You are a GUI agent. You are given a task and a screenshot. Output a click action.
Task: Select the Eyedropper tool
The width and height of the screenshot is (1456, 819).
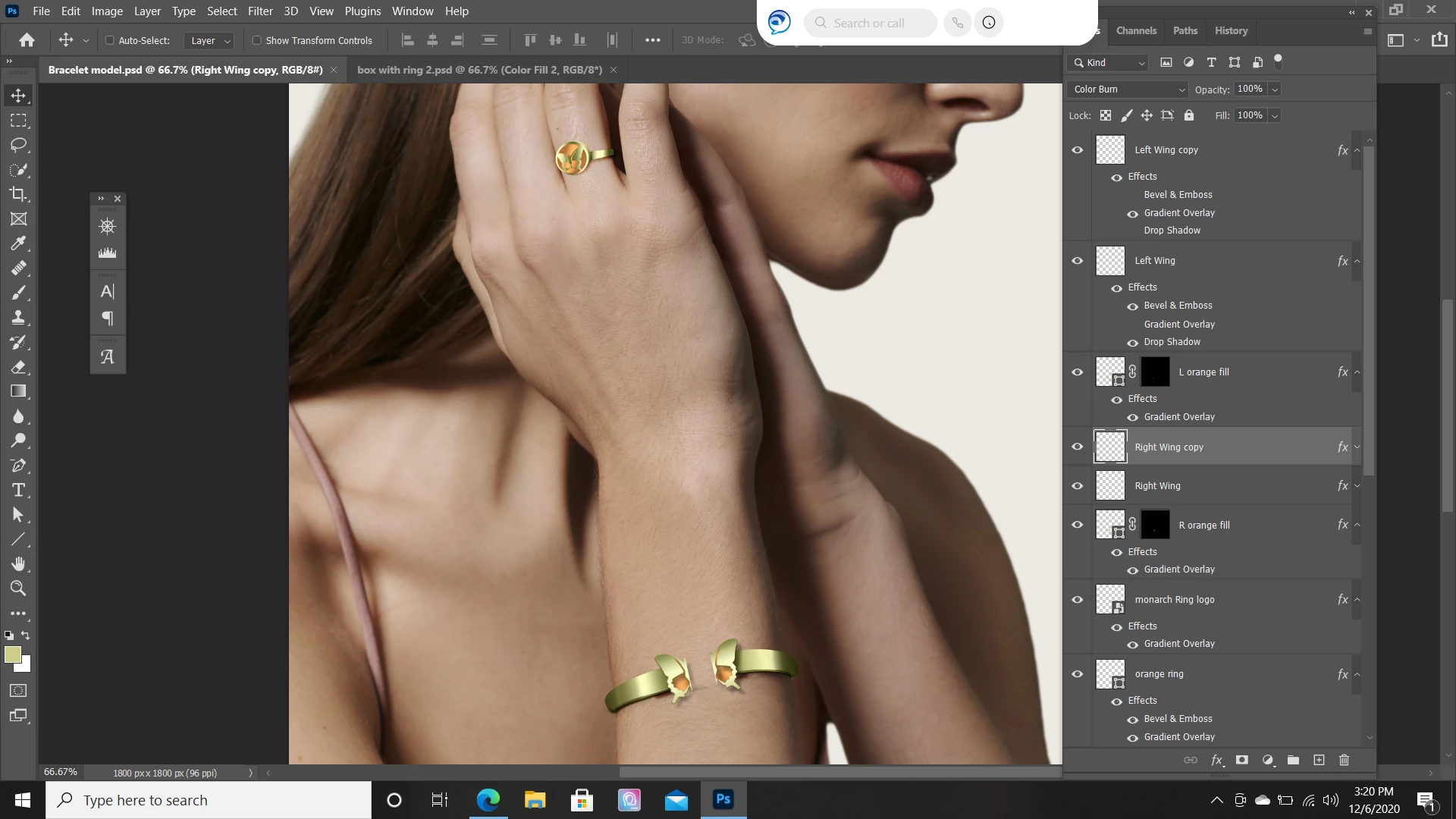18,243
